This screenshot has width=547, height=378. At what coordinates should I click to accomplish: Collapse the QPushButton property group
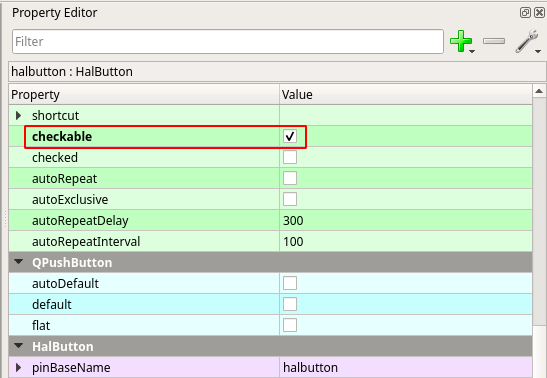coord(18,262)
